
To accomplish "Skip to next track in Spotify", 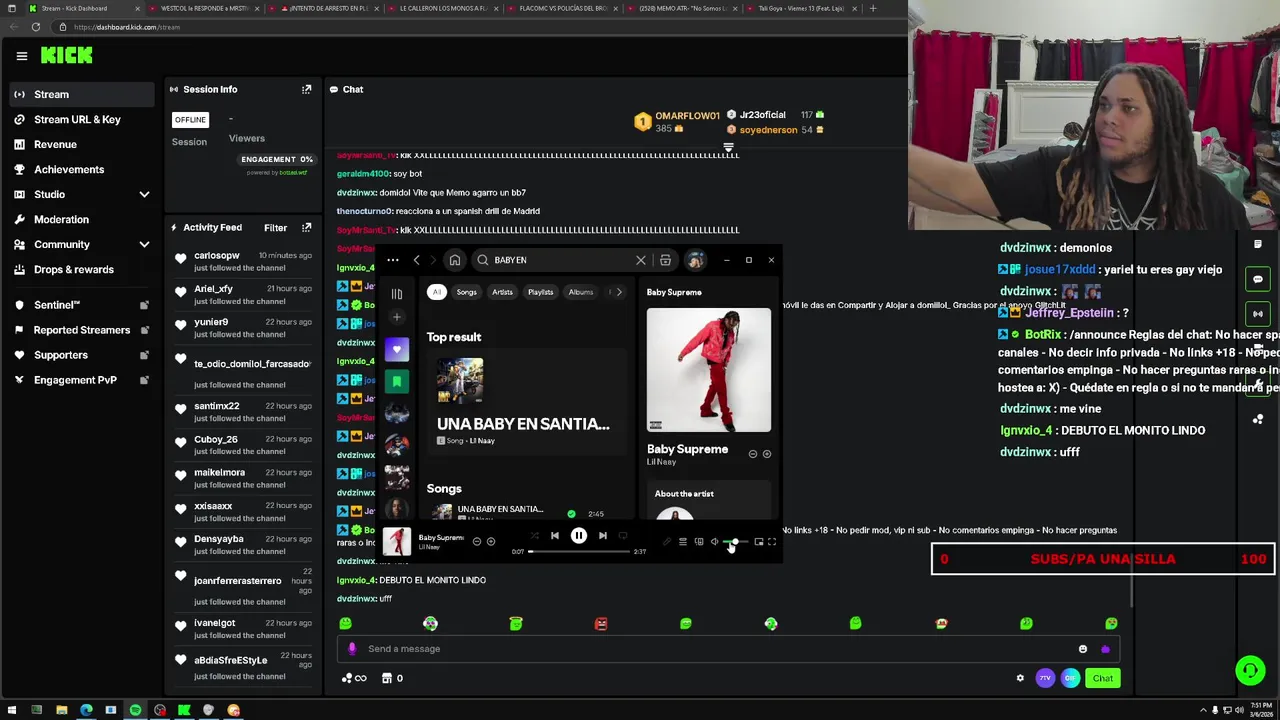I will coord(602,536).
